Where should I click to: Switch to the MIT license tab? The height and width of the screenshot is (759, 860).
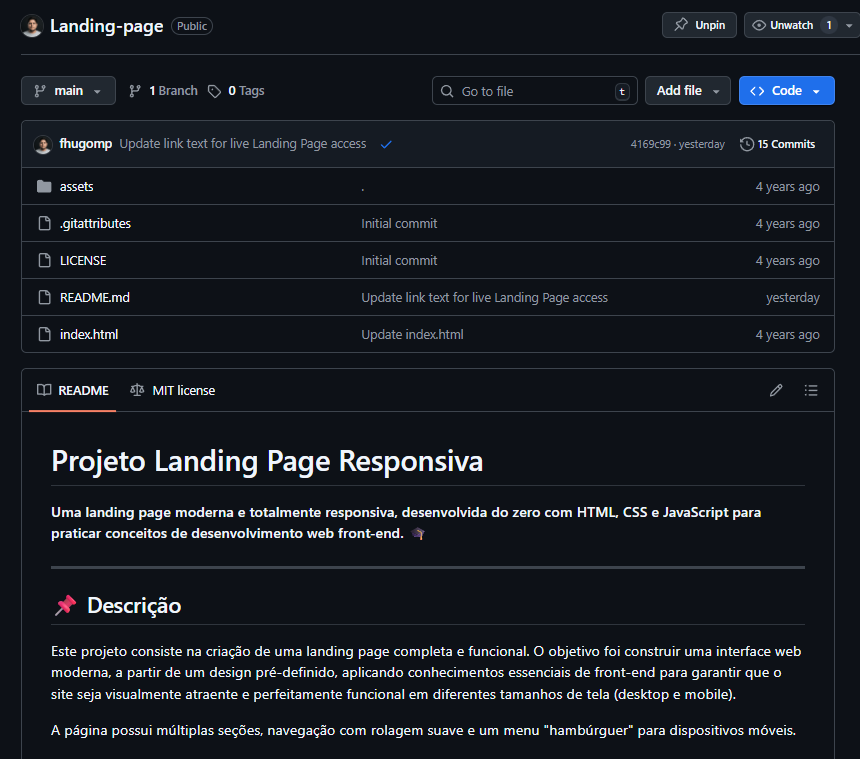coord(181,390)
